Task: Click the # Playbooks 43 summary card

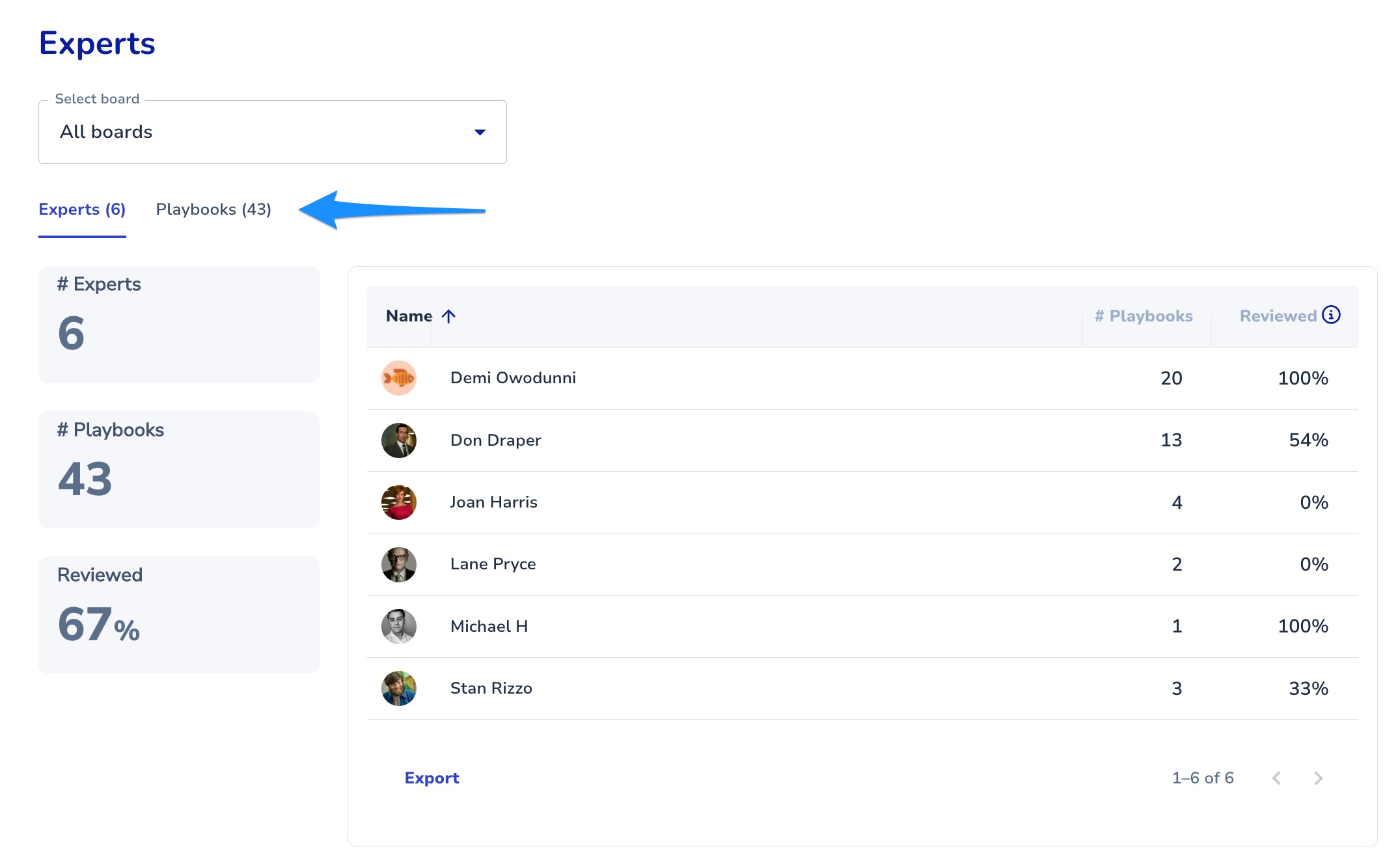Action: click(179, 469)
